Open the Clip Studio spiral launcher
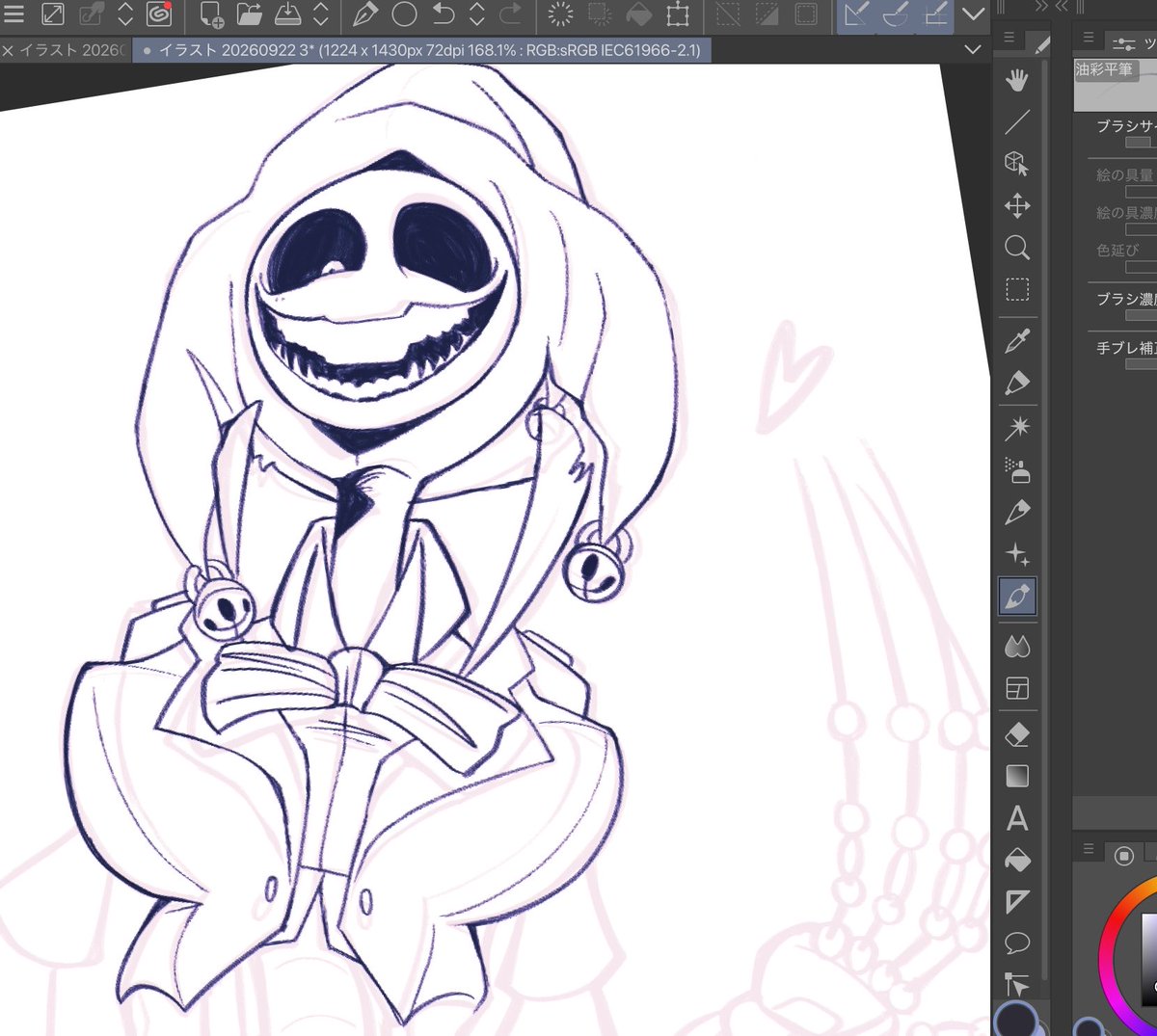Image resolution: width=1157 pixels, height=1036 pixels. tap(158, 14)
